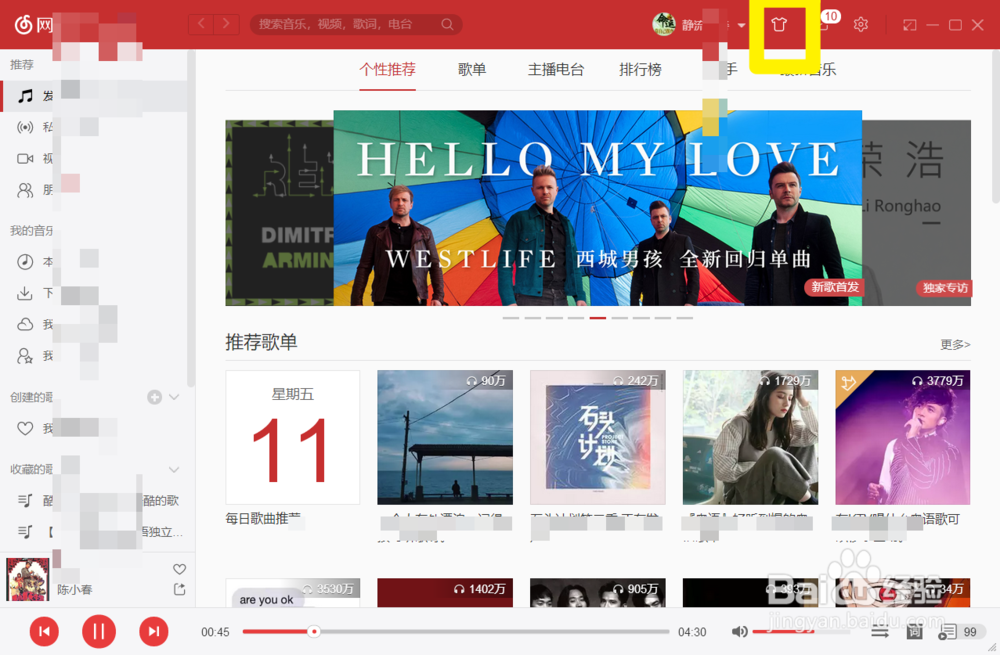Open the person-with-star sidebar icon

tap(25, 355)
